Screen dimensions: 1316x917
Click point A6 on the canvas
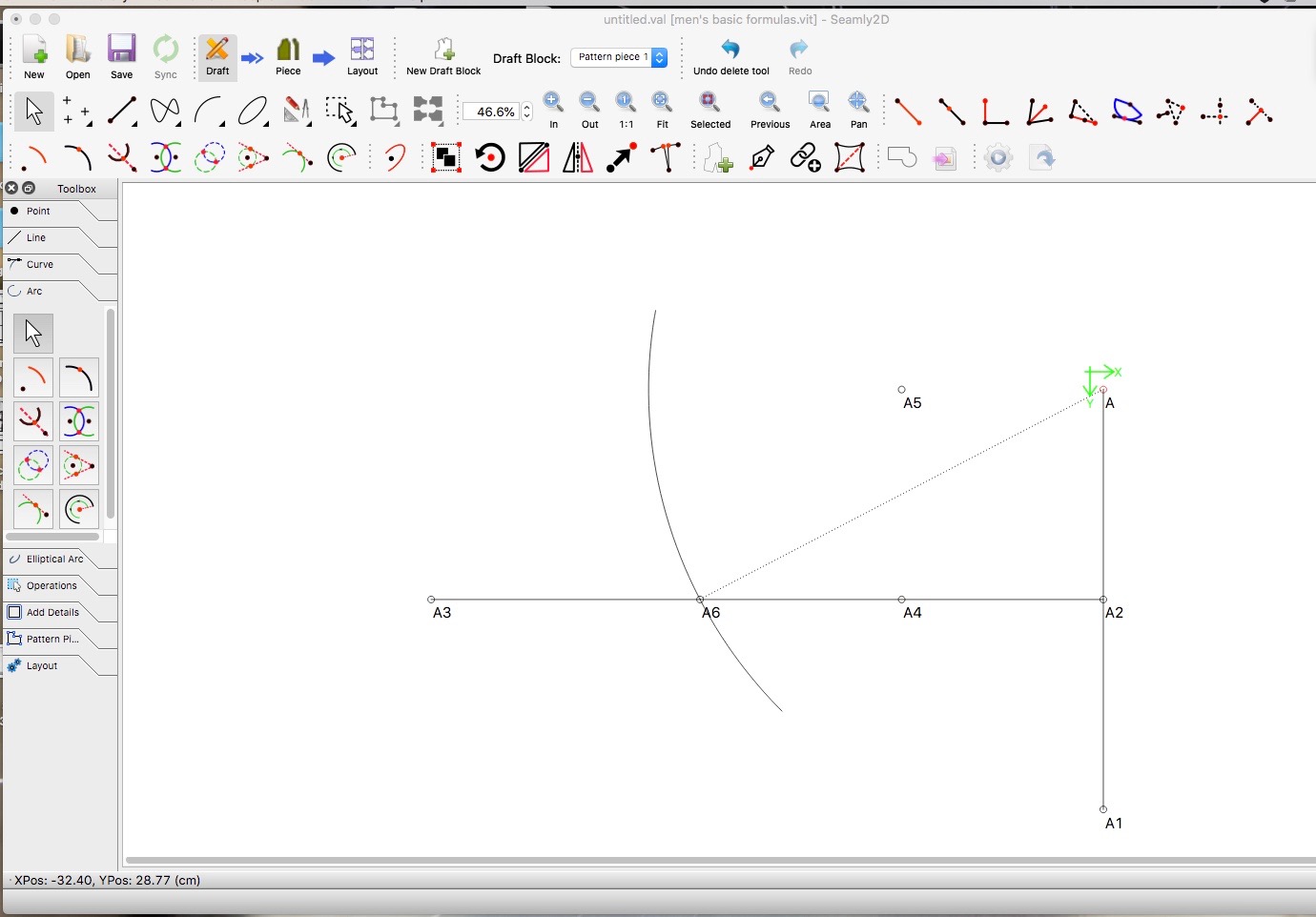point(700,600)
